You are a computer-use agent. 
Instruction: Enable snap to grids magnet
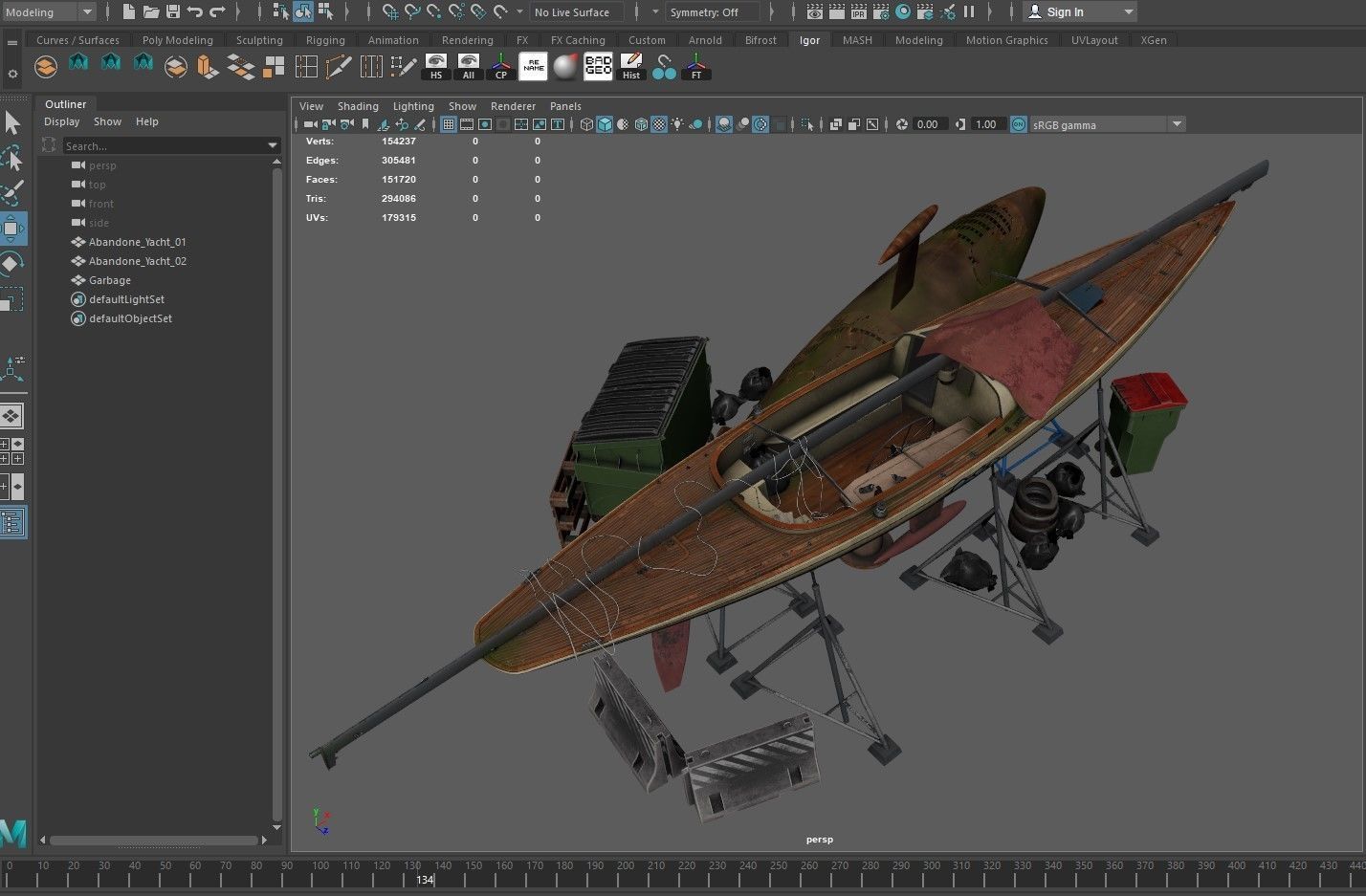click(x=390, y=11)
